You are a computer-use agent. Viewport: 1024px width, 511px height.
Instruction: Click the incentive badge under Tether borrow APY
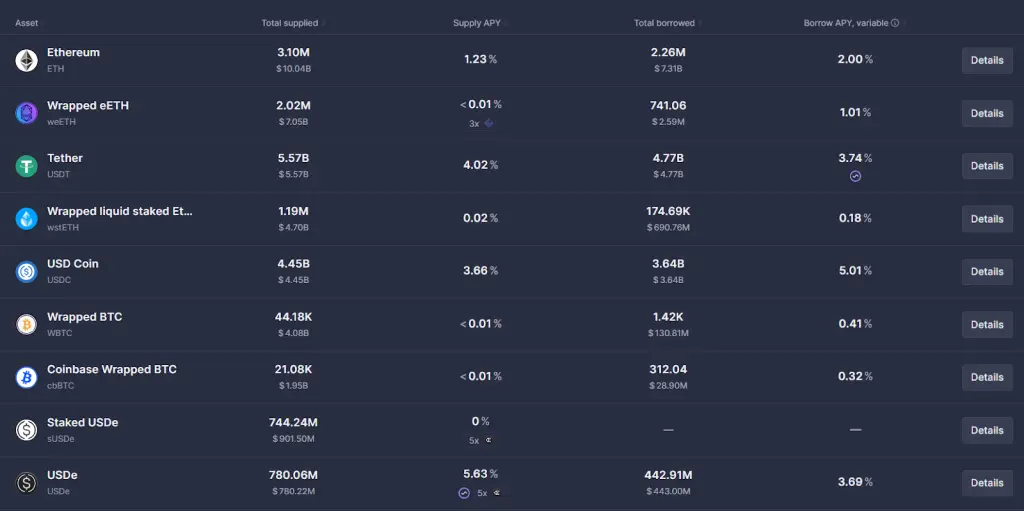point(855,176)
